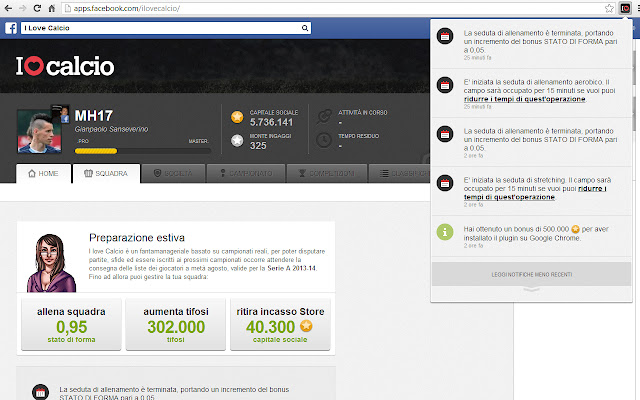
Task: Click the Facebook logo icon
Action: coord(11,28)
